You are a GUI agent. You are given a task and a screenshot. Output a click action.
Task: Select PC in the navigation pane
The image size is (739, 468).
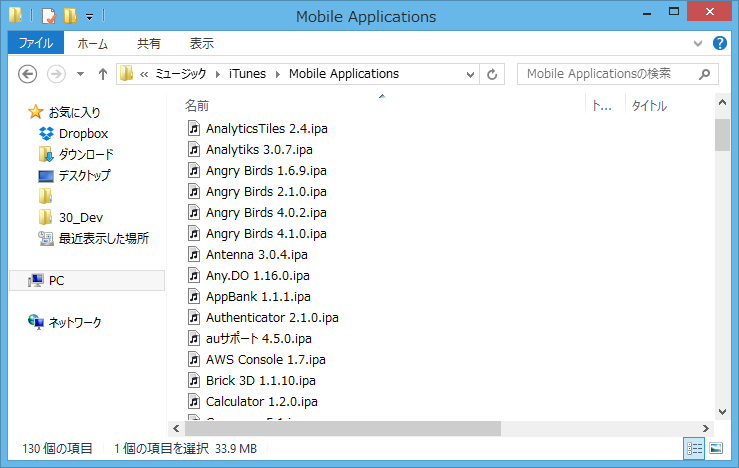pyautogui.click(x=87, y=280)
